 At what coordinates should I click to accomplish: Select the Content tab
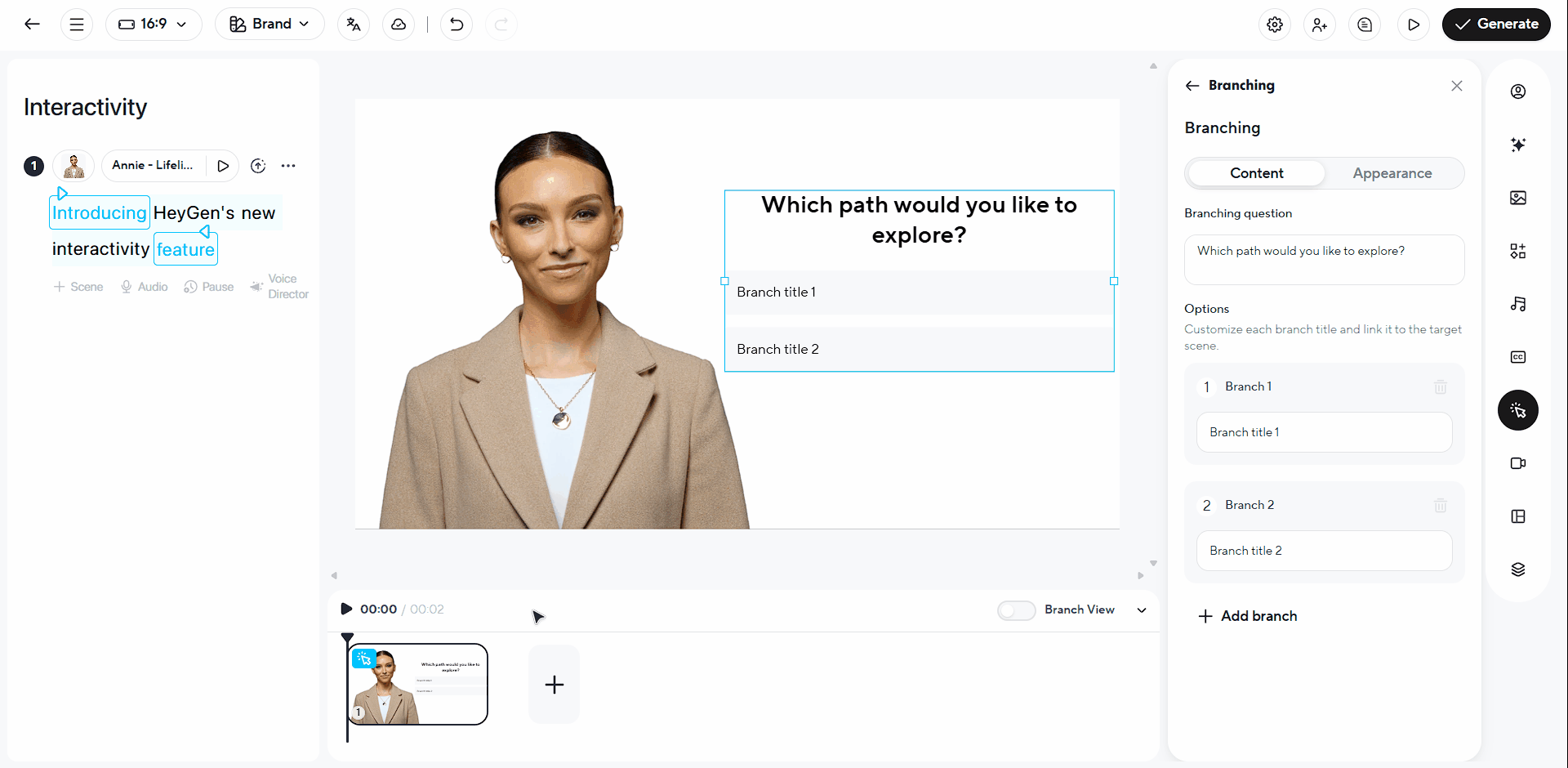[1256, 173]
